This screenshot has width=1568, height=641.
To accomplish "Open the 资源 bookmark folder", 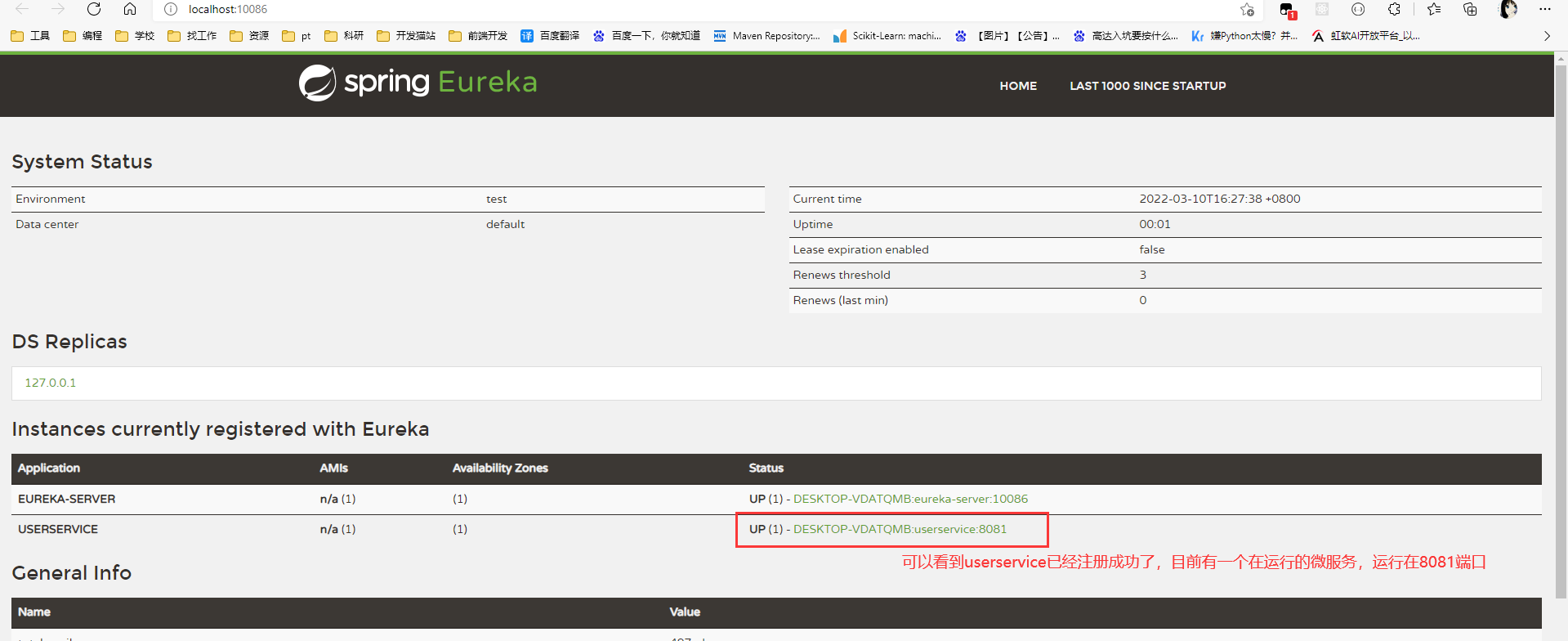I will pyautogui.click(x=249, y=36).
